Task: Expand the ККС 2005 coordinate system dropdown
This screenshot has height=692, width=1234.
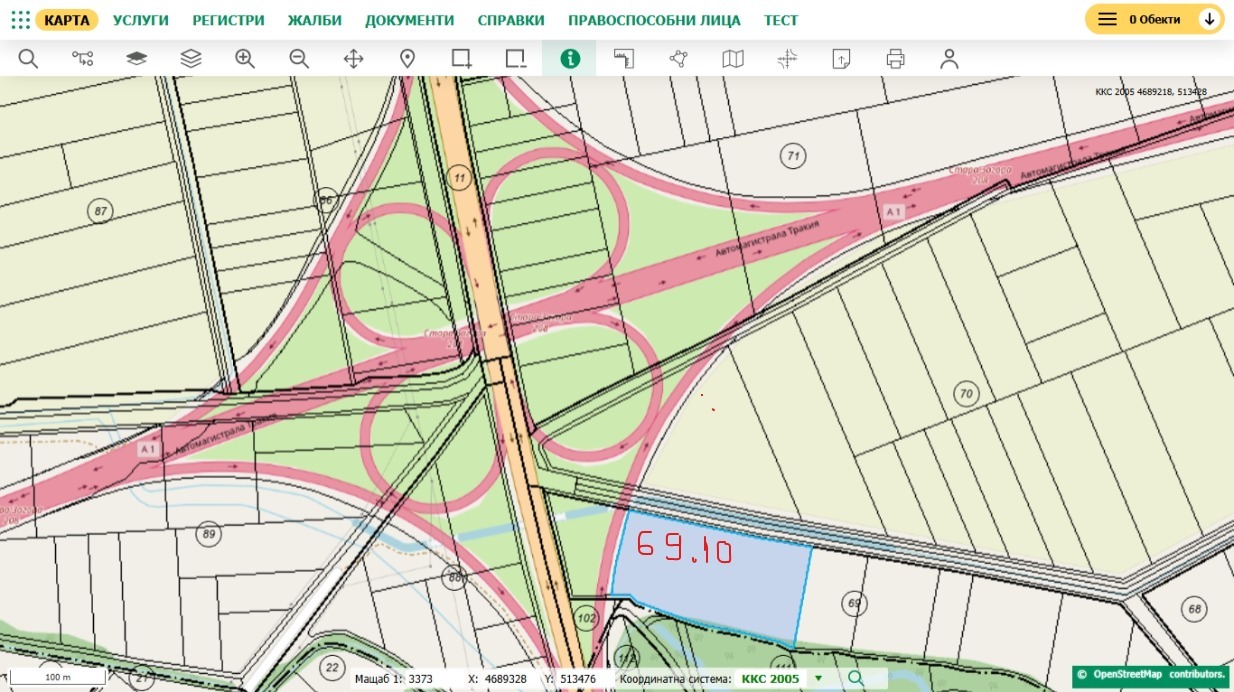Action: click(819, 679)
